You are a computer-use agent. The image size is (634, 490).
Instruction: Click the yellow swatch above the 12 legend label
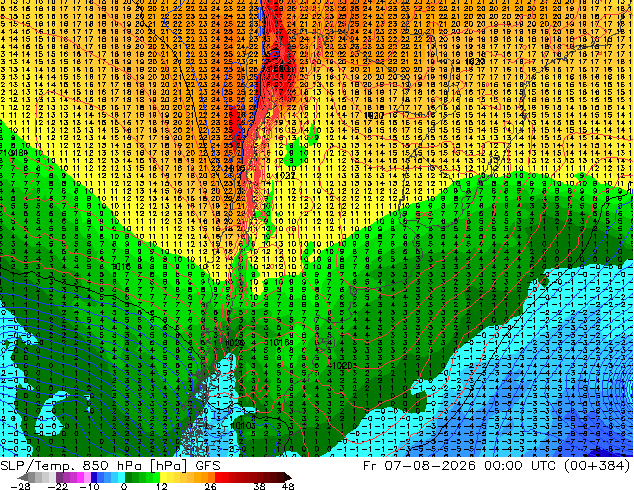(x=163, y=477)
